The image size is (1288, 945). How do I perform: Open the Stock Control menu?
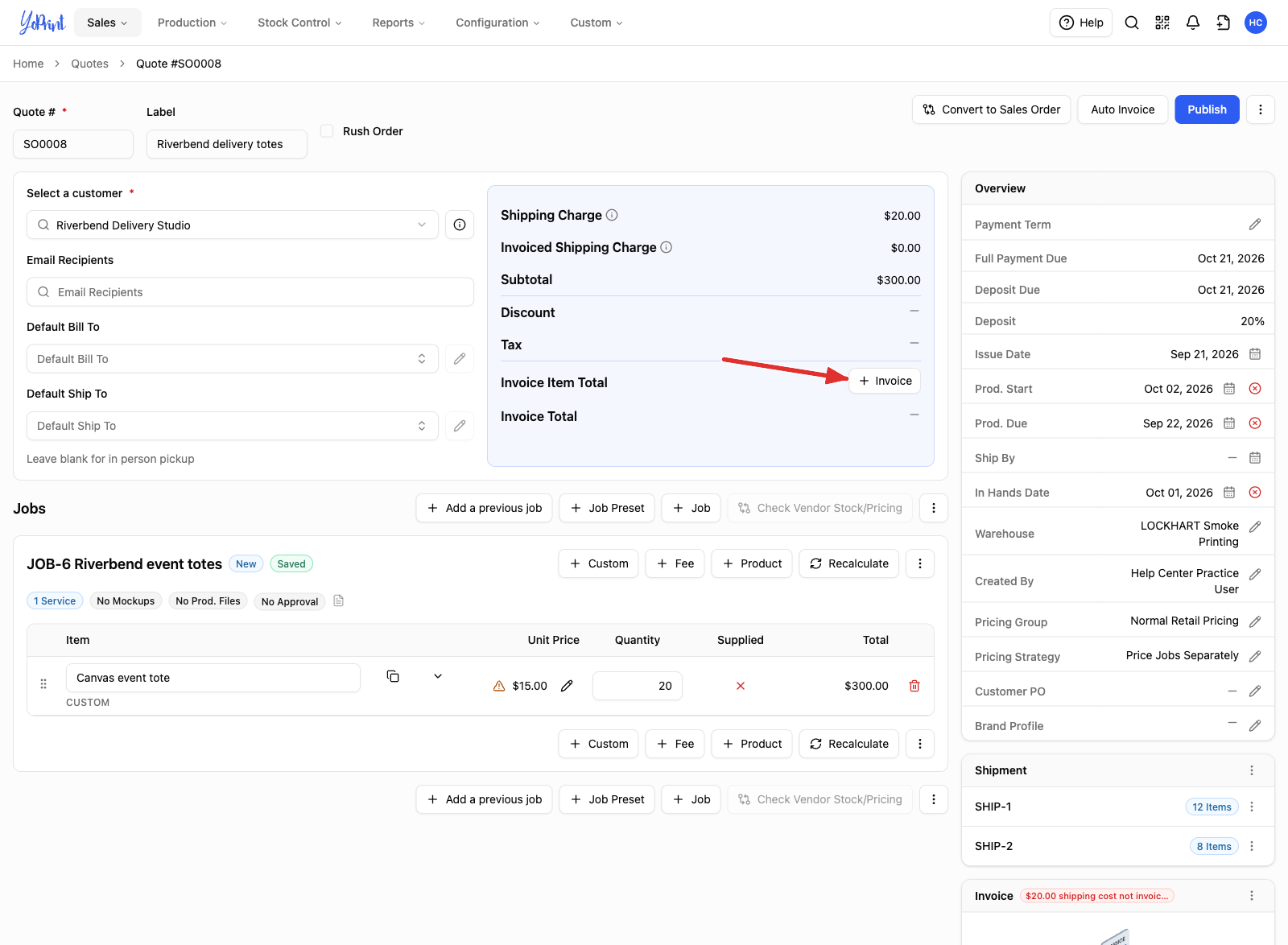(x=299, y=23)
